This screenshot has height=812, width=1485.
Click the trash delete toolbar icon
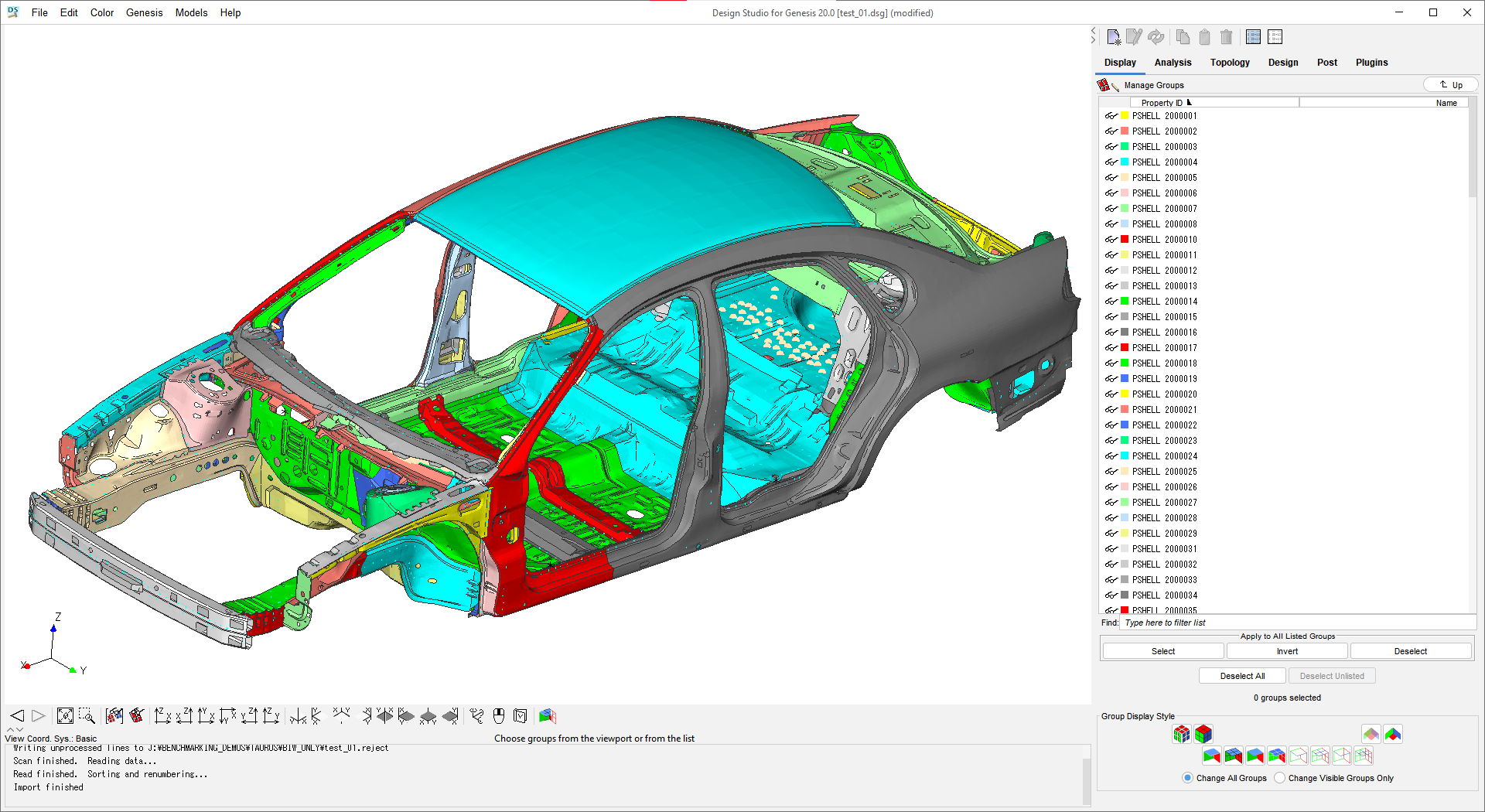pos(1226,37)
